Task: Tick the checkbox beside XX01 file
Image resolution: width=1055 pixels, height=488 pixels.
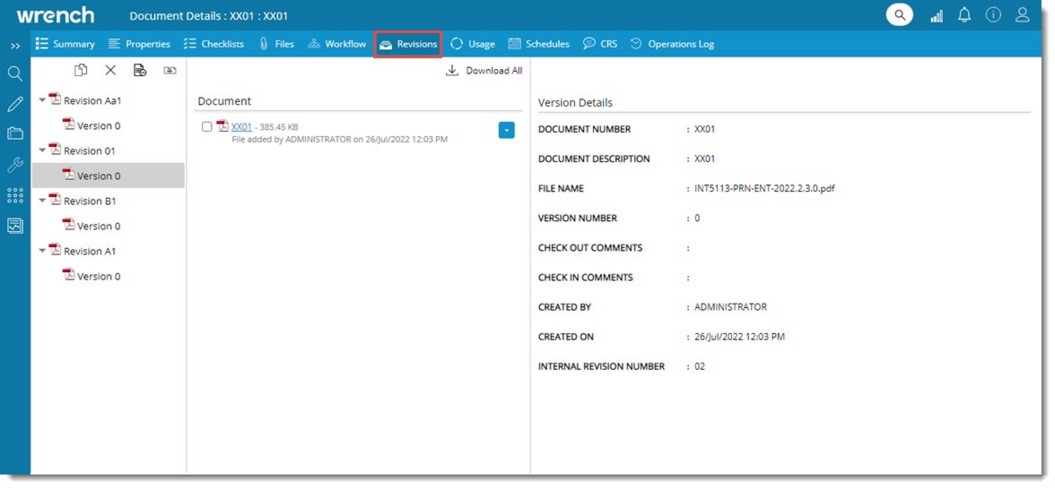Action: pos(207,127)
